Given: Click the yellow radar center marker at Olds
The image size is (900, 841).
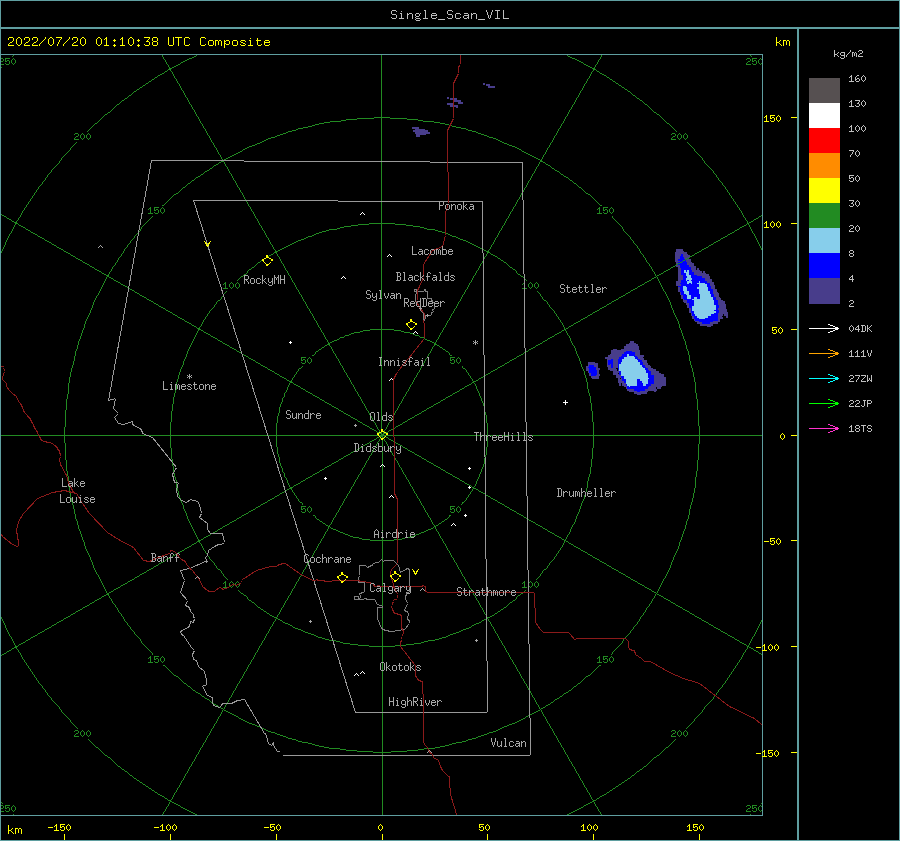Looking at the screenshot, I should [382, 435].
